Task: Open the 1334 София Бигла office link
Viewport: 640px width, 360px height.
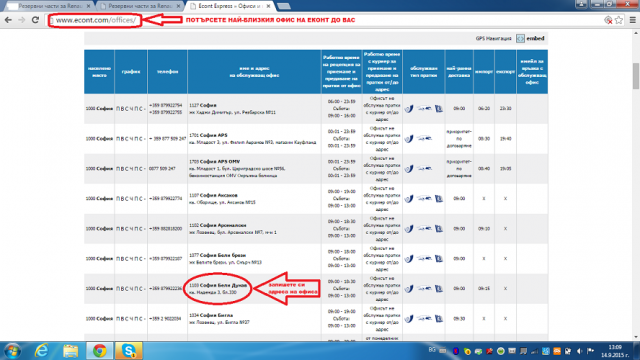Action: 211,315
